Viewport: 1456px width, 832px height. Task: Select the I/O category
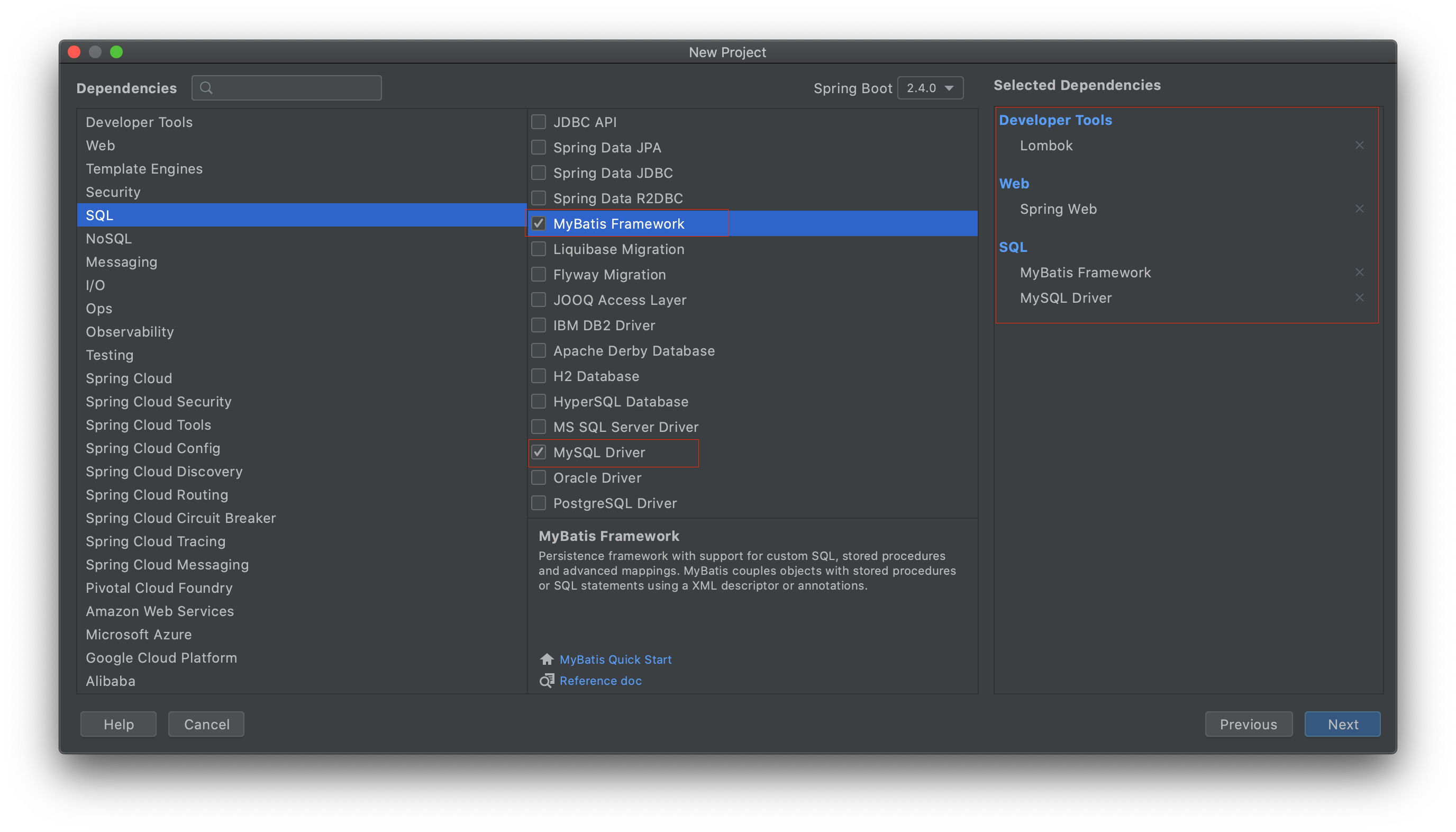click(302, 285)
